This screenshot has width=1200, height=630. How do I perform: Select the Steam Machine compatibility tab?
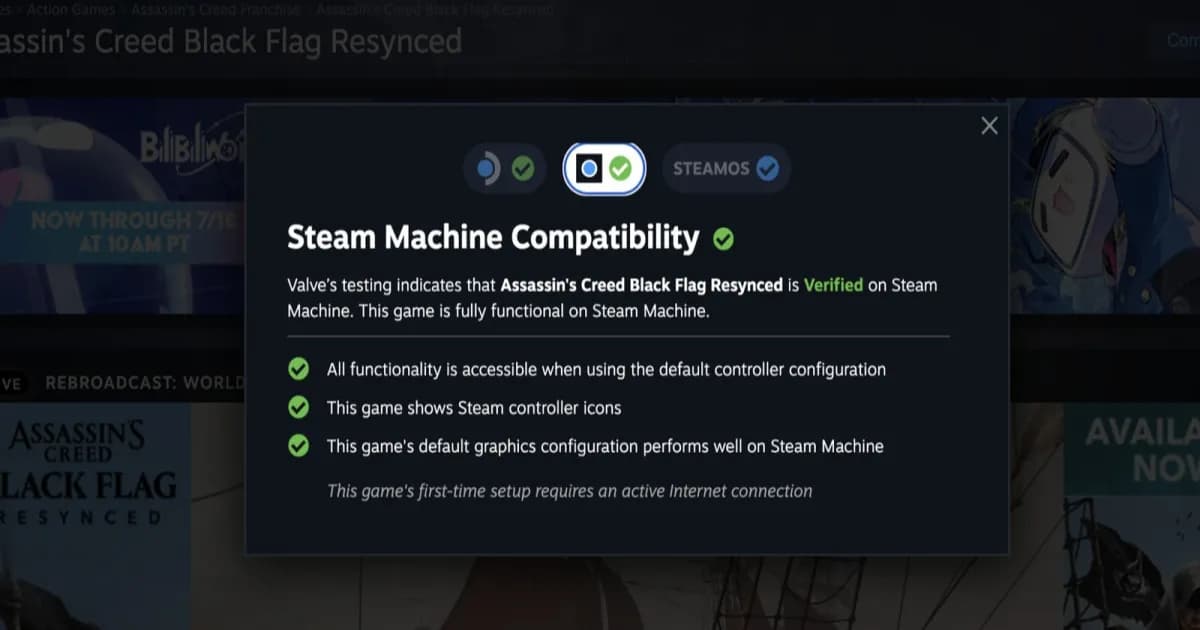coord(605,168)
